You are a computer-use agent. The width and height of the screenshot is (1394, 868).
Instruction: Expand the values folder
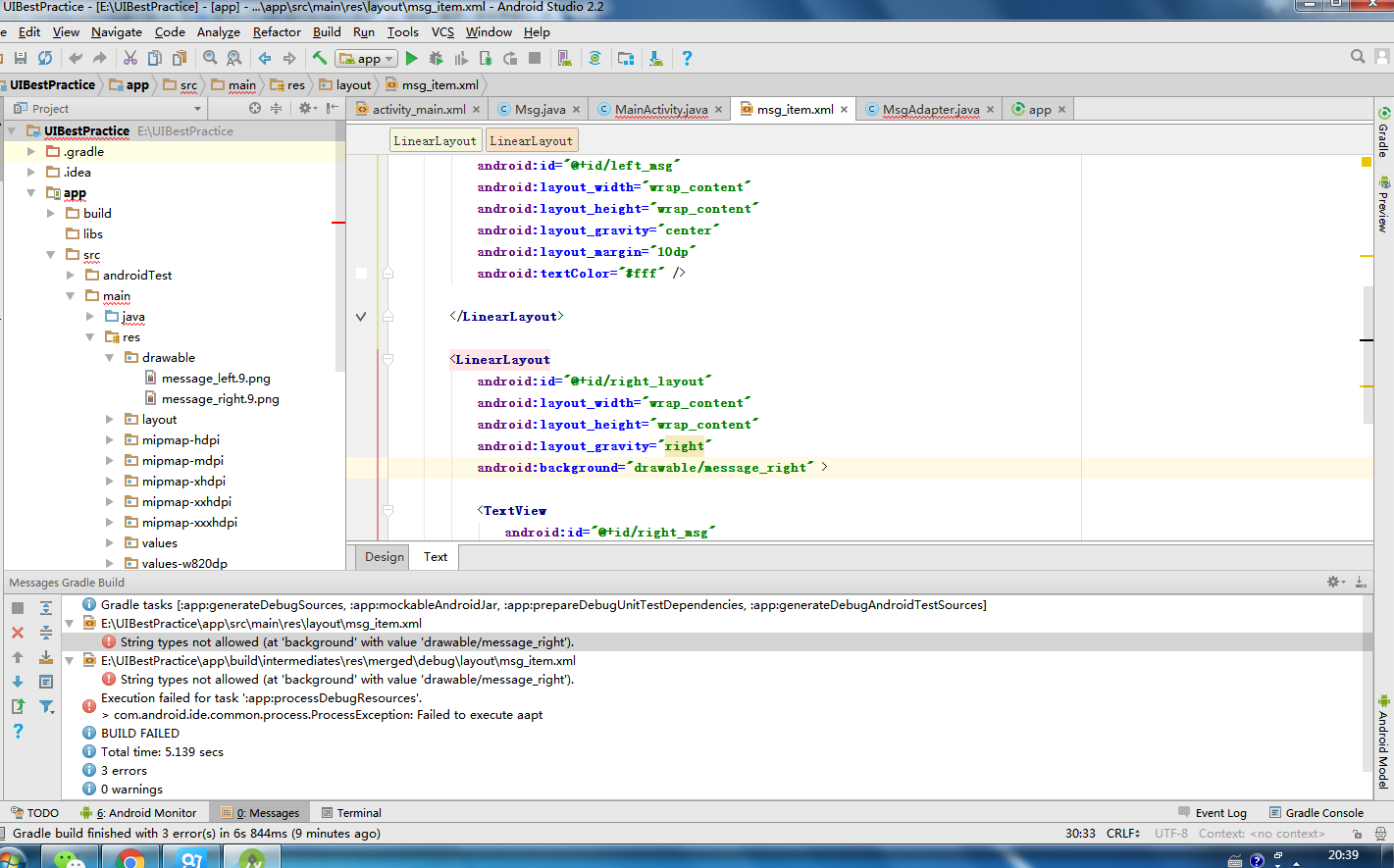(x=110, y=543)
